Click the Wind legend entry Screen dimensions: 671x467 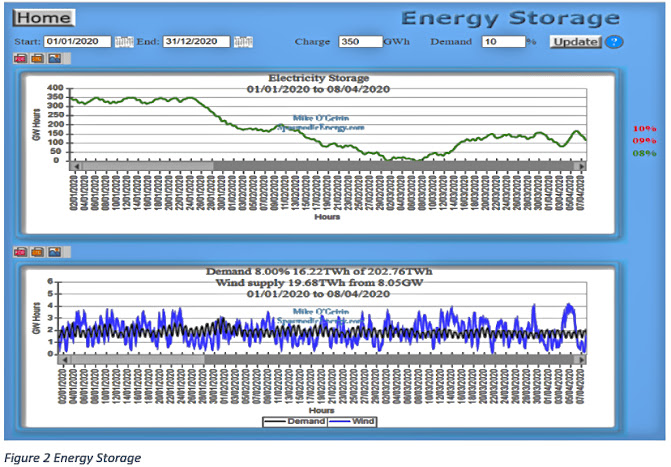pyautogui.click(x=352, y=422)
